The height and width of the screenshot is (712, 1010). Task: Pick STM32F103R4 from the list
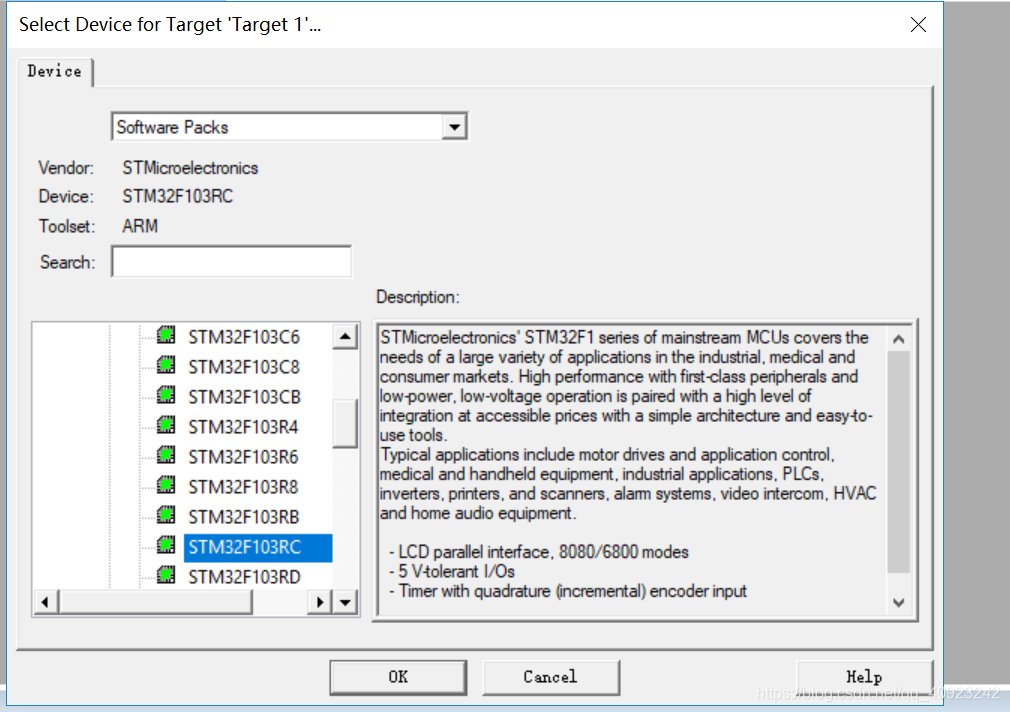tap(243, 427)
